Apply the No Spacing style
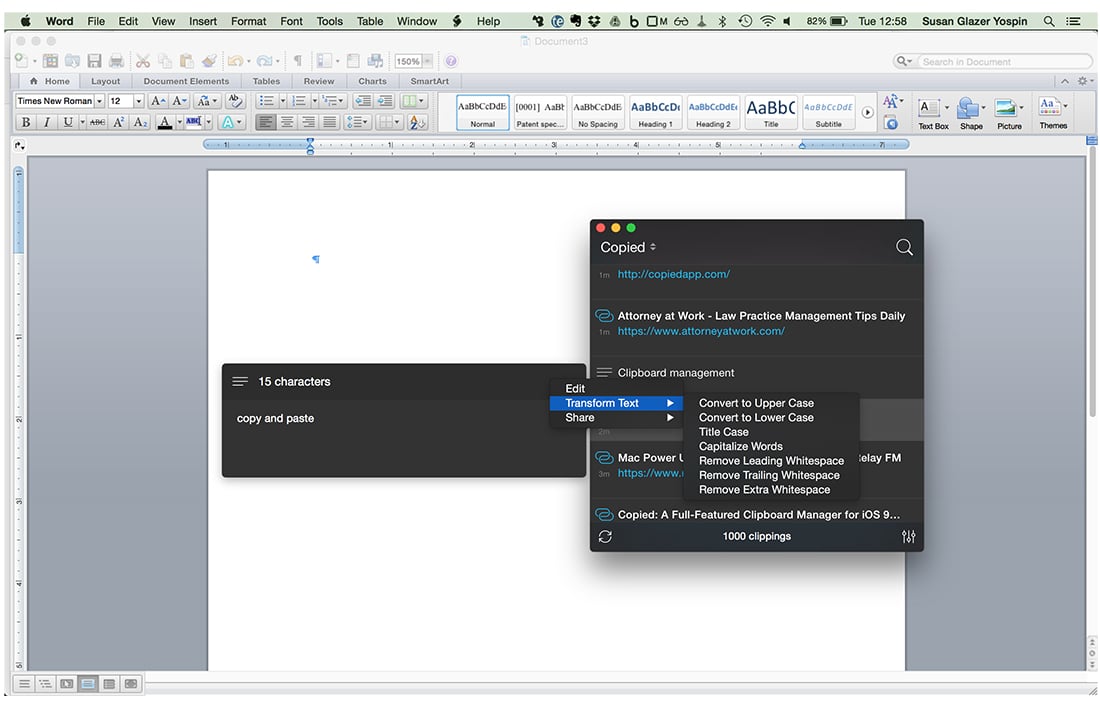 pyautogui.click(x=598, y=112)
